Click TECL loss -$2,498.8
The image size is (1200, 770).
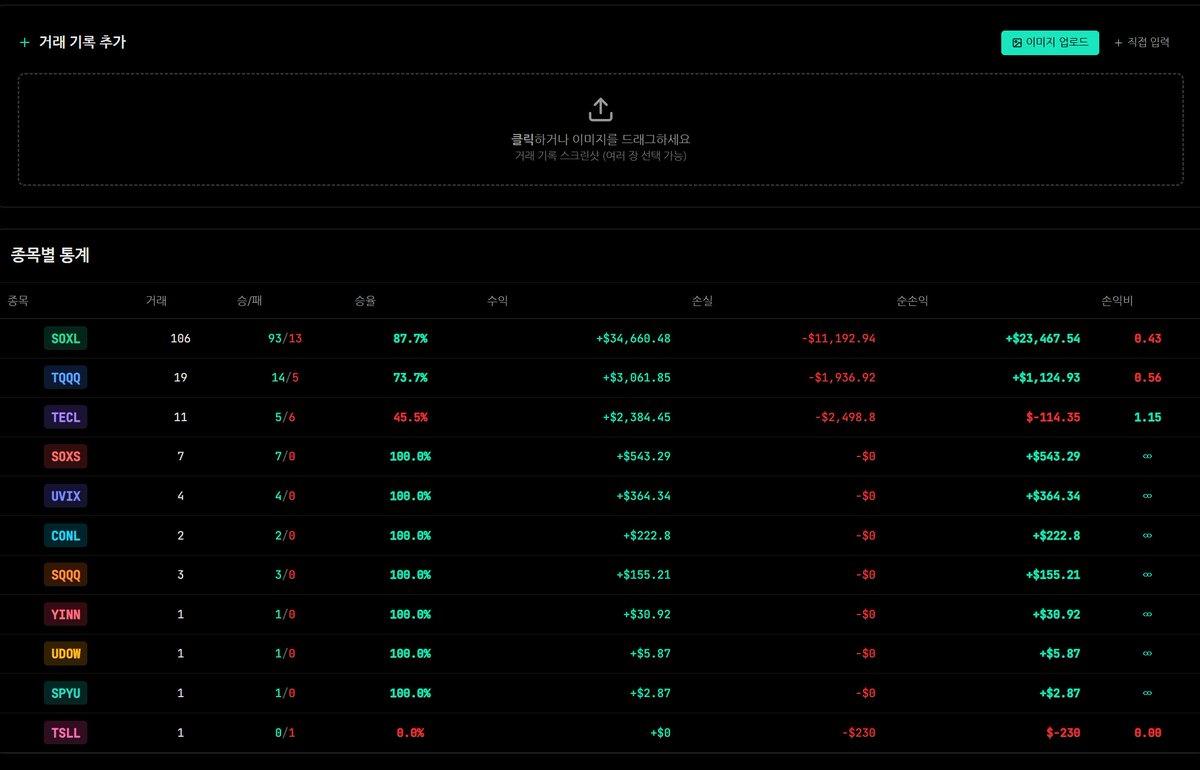tap(845, 417)
